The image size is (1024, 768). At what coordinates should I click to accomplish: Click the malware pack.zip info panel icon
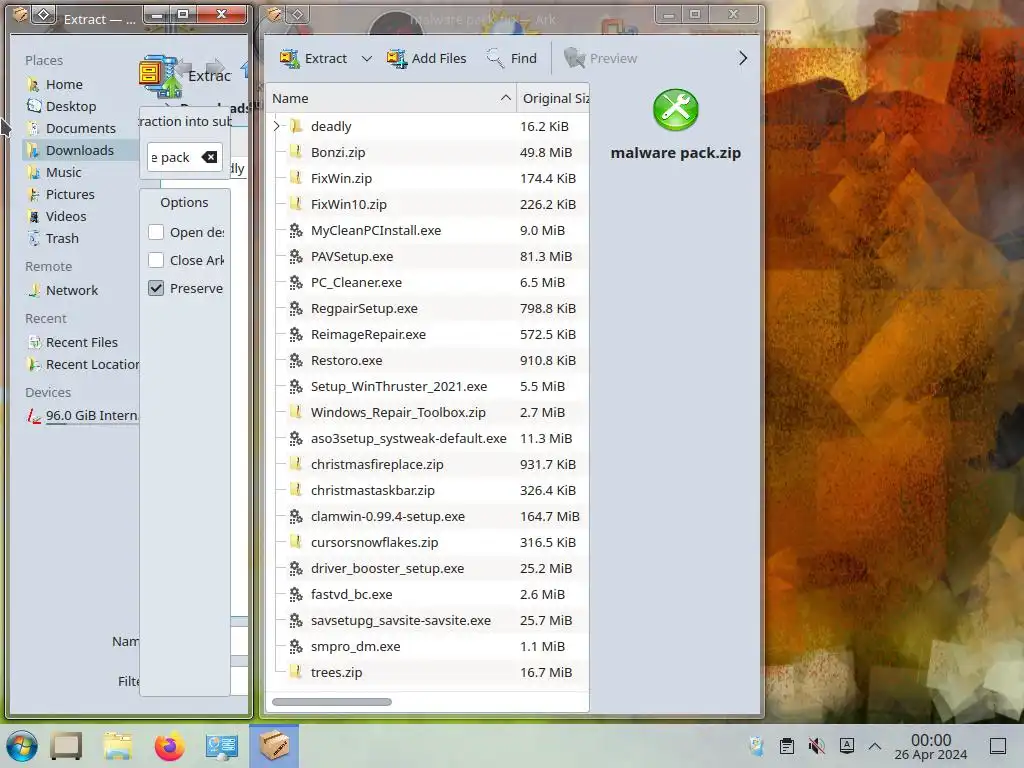675,110
